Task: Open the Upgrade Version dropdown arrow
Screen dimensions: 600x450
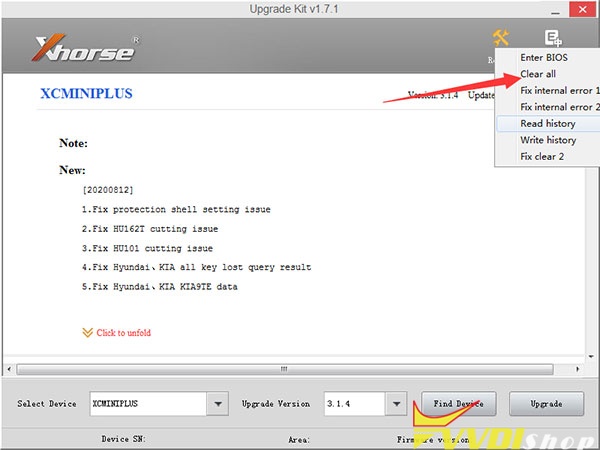Action: (396, 404)
